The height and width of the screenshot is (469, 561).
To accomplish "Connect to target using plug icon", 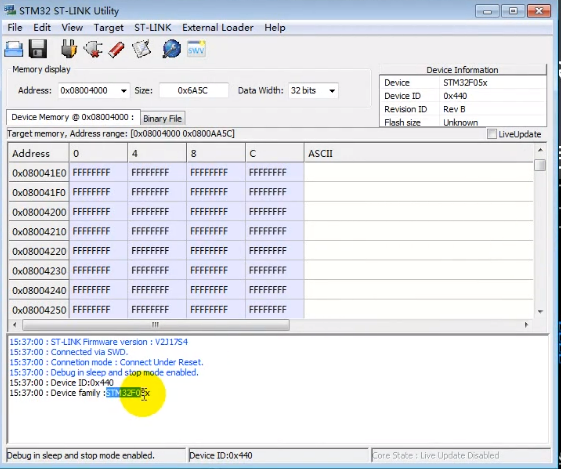I will (69, 48).
